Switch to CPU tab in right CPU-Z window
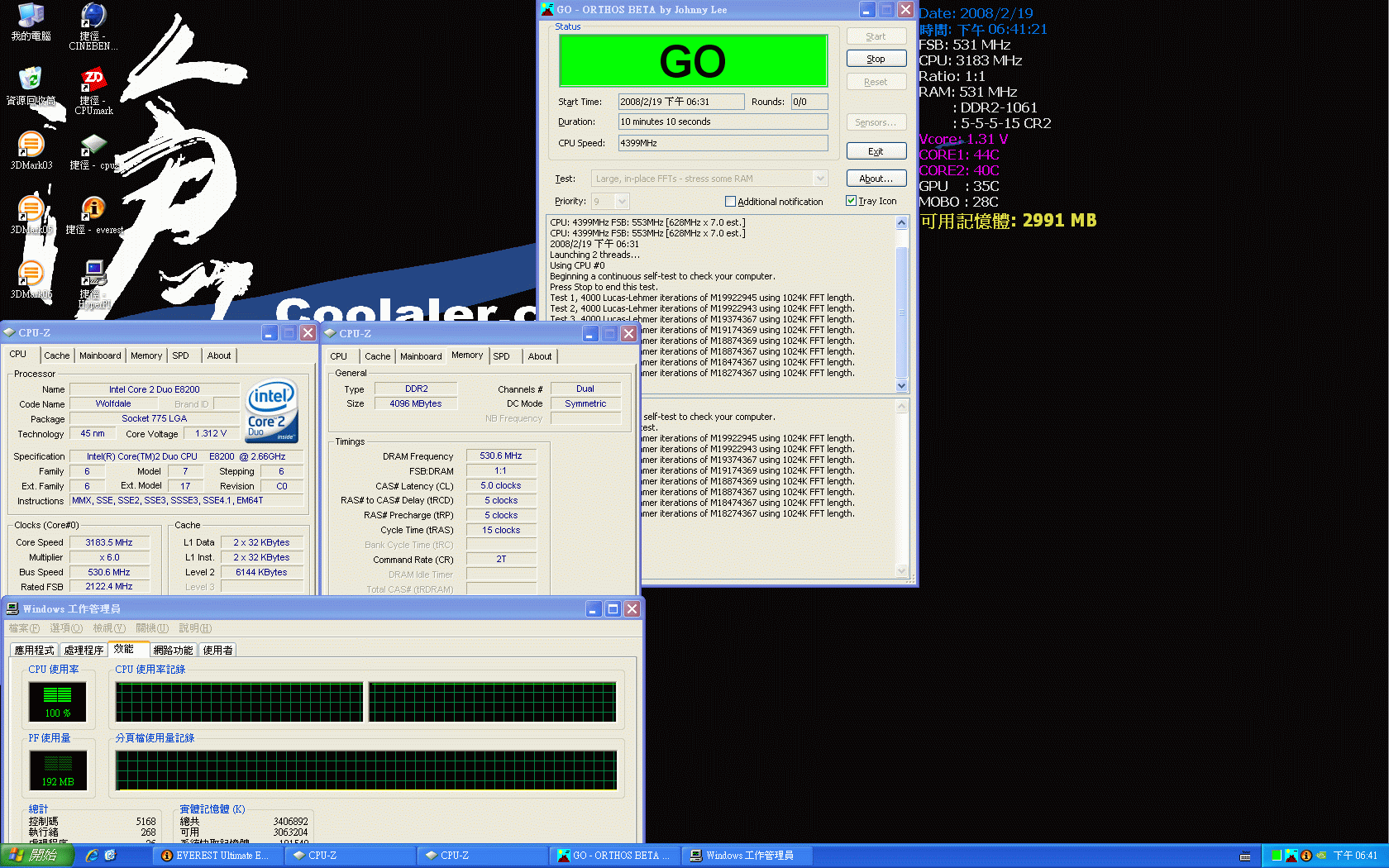The width and height of the screenshot is (1389, 868). coord(339,356)
